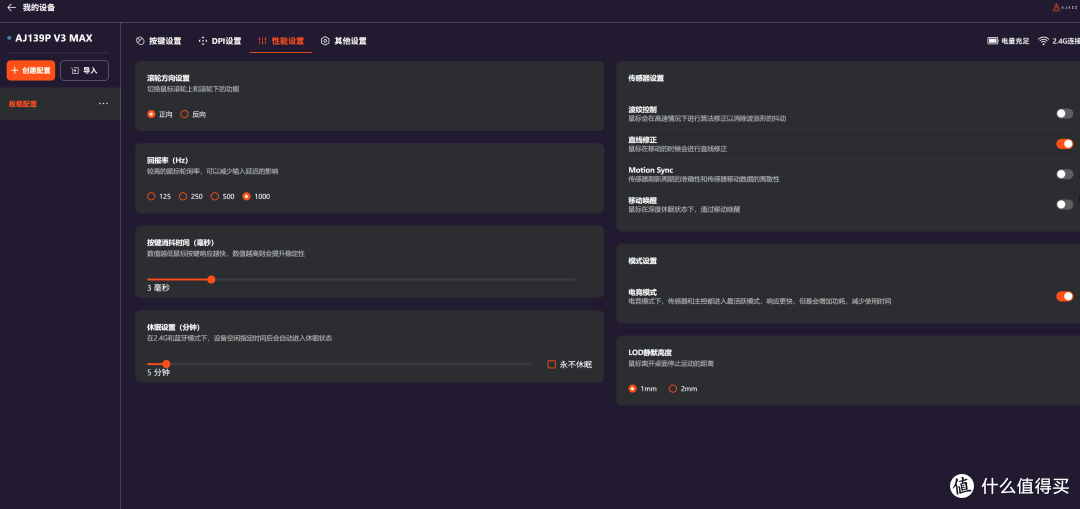Disable the 直线修正 switch

click(1064, 144)
